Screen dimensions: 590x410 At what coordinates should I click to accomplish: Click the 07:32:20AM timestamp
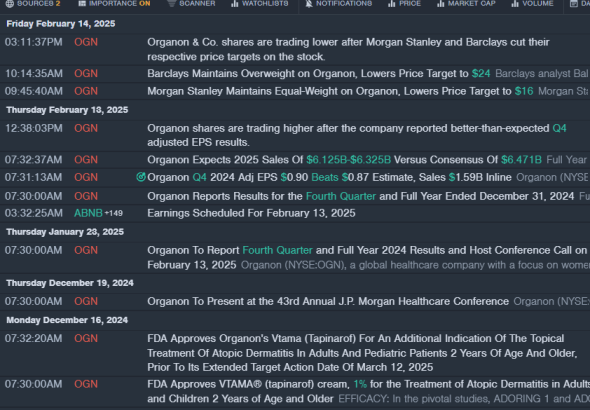point(33,339)
